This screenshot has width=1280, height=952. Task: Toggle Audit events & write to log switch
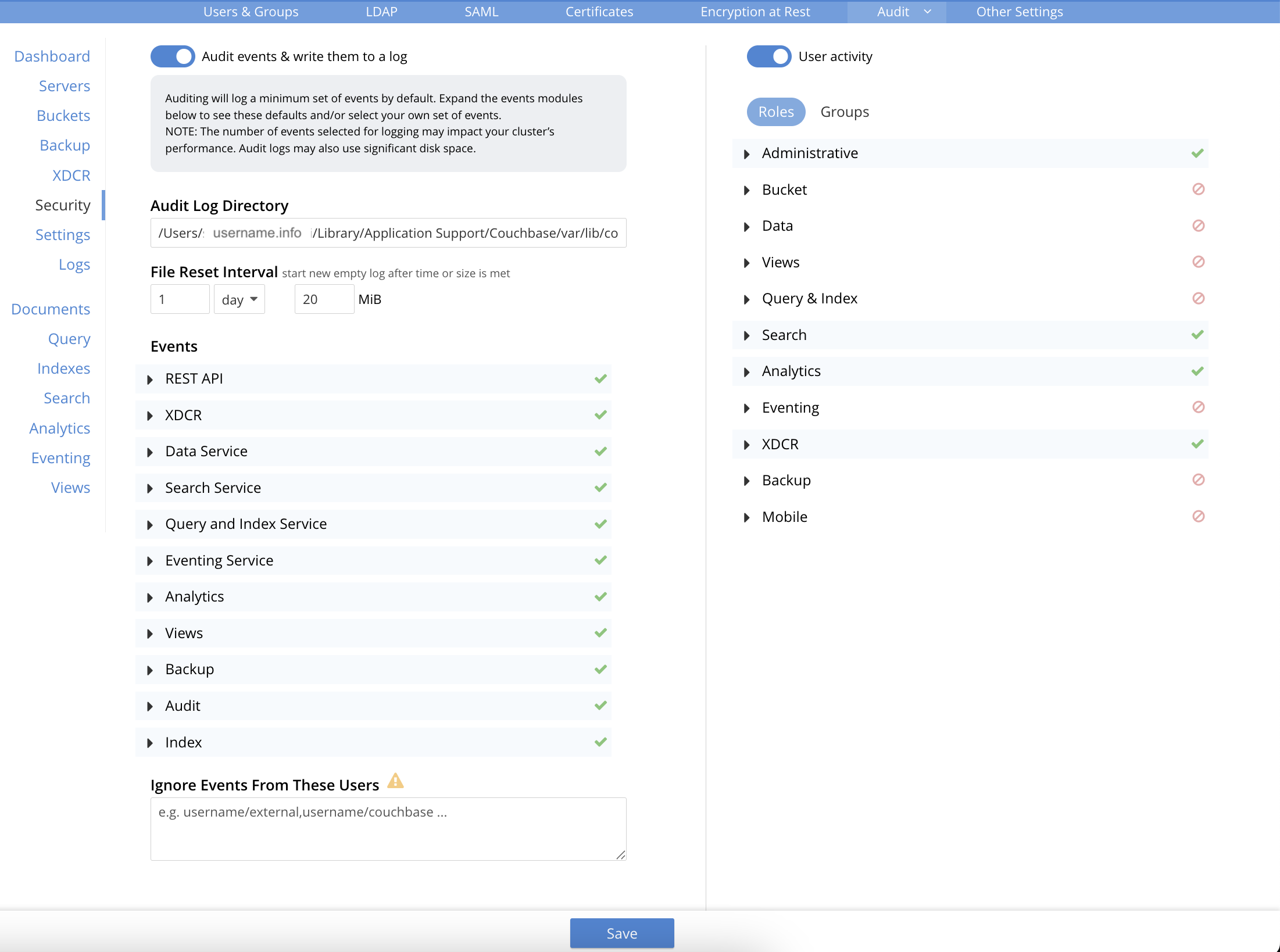point(173,56)
